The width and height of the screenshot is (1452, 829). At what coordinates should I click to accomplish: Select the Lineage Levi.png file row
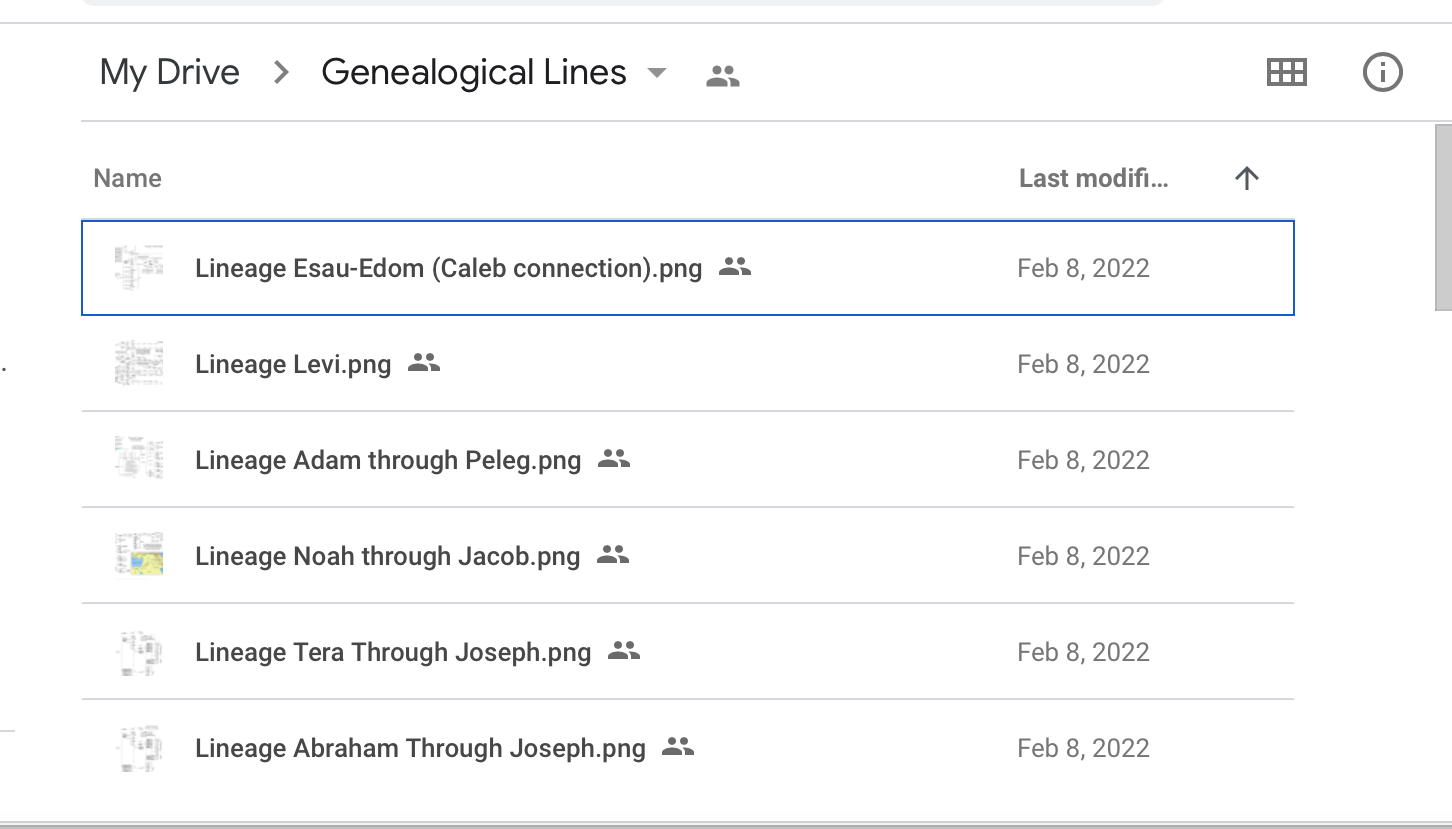[293, 363]
